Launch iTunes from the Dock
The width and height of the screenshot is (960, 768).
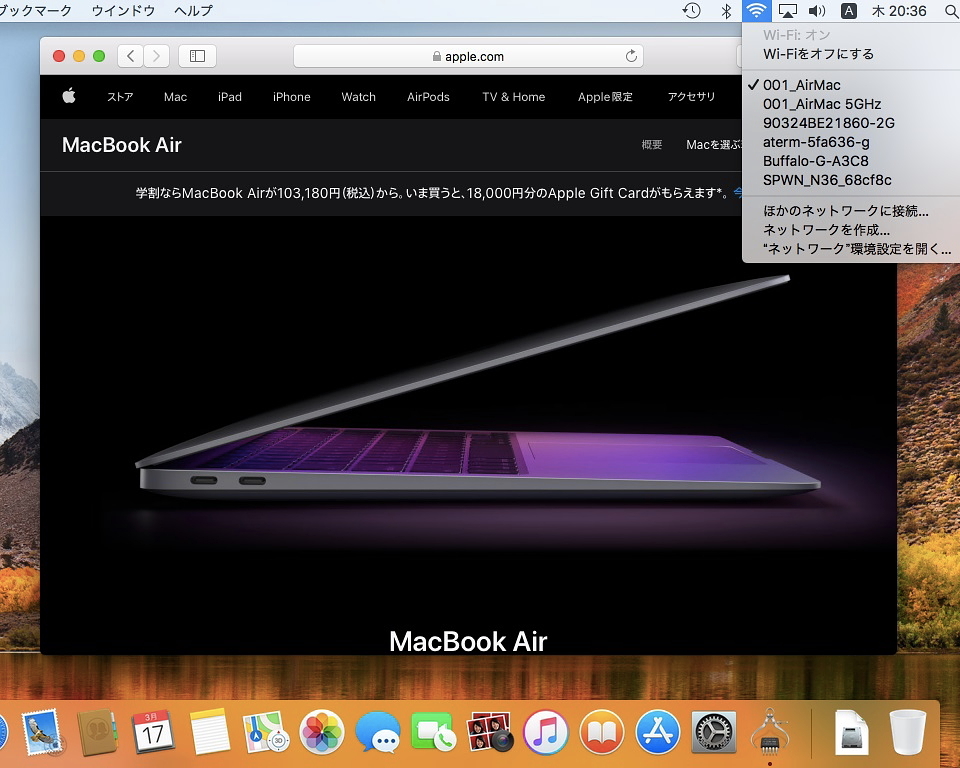coord(546,732)
